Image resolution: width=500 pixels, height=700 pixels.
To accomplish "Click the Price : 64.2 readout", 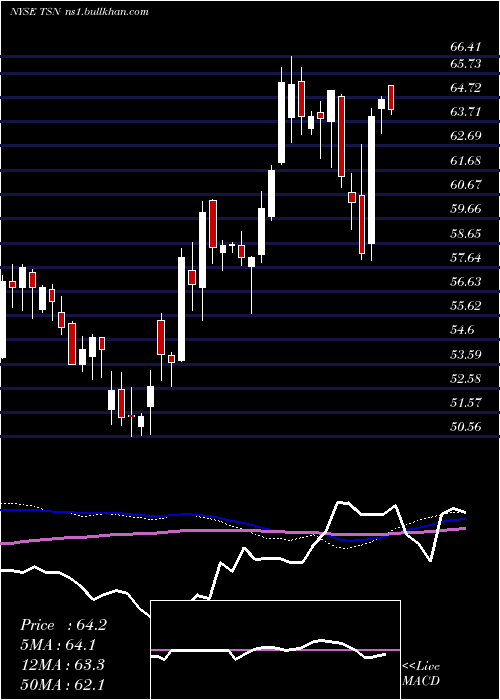I will 63,625.
